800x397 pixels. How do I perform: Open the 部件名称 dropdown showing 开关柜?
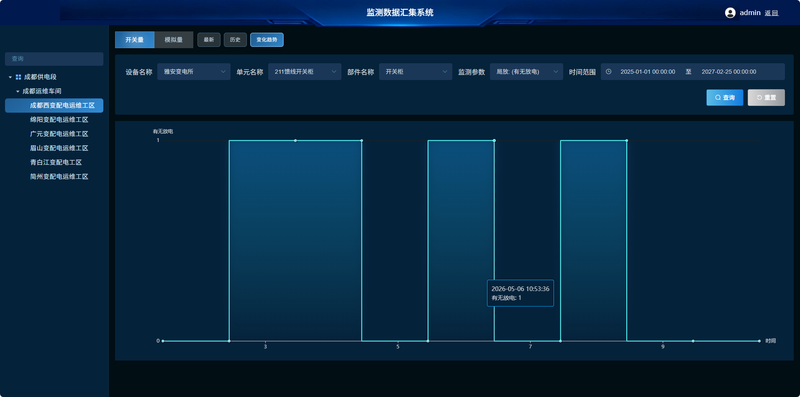[415, 72]
